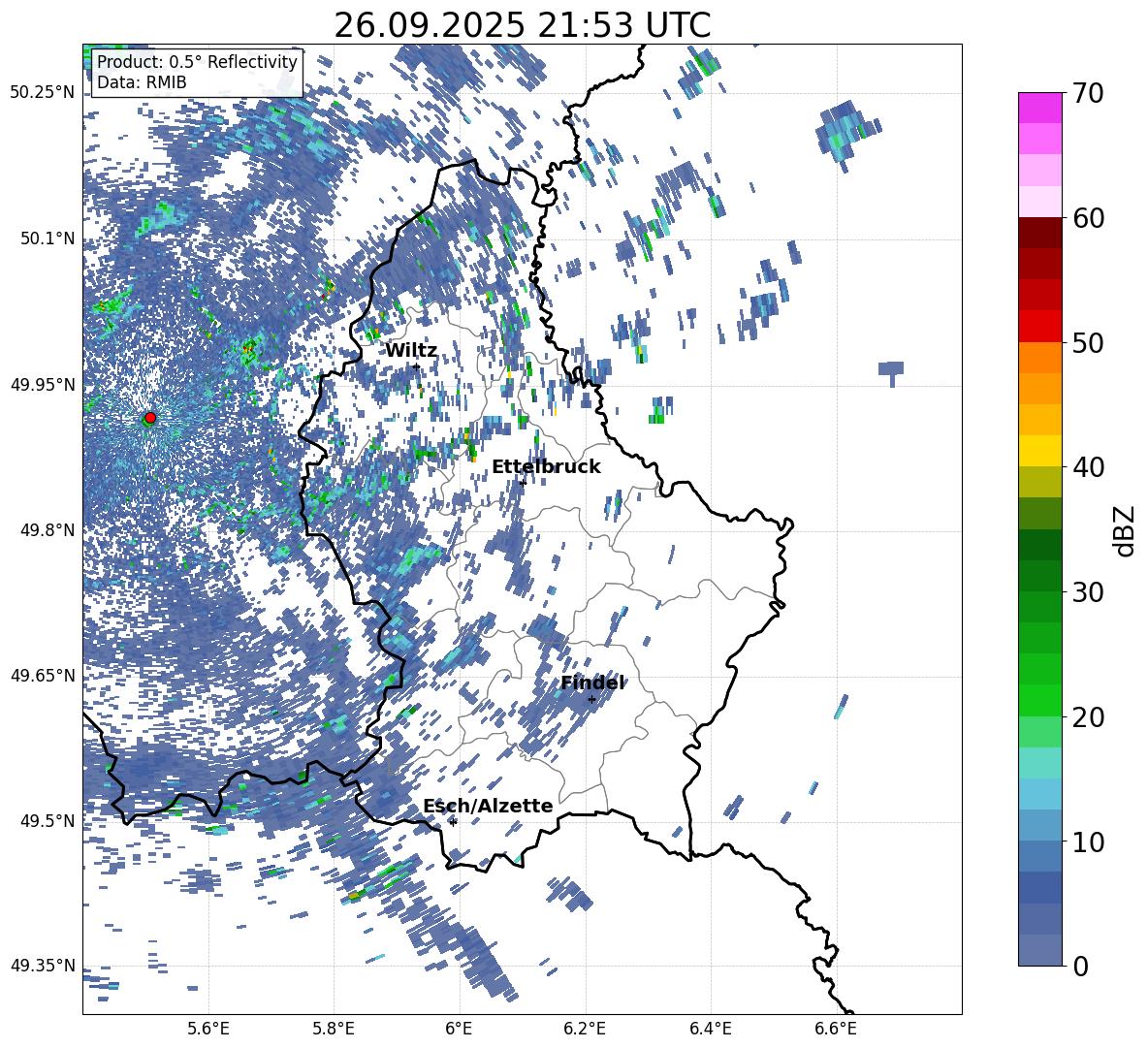This screenshot has width=1148, height=1048.
Task: Click the title 26.09.2025 21:53 UTC
Action: [x=522, y=25]
